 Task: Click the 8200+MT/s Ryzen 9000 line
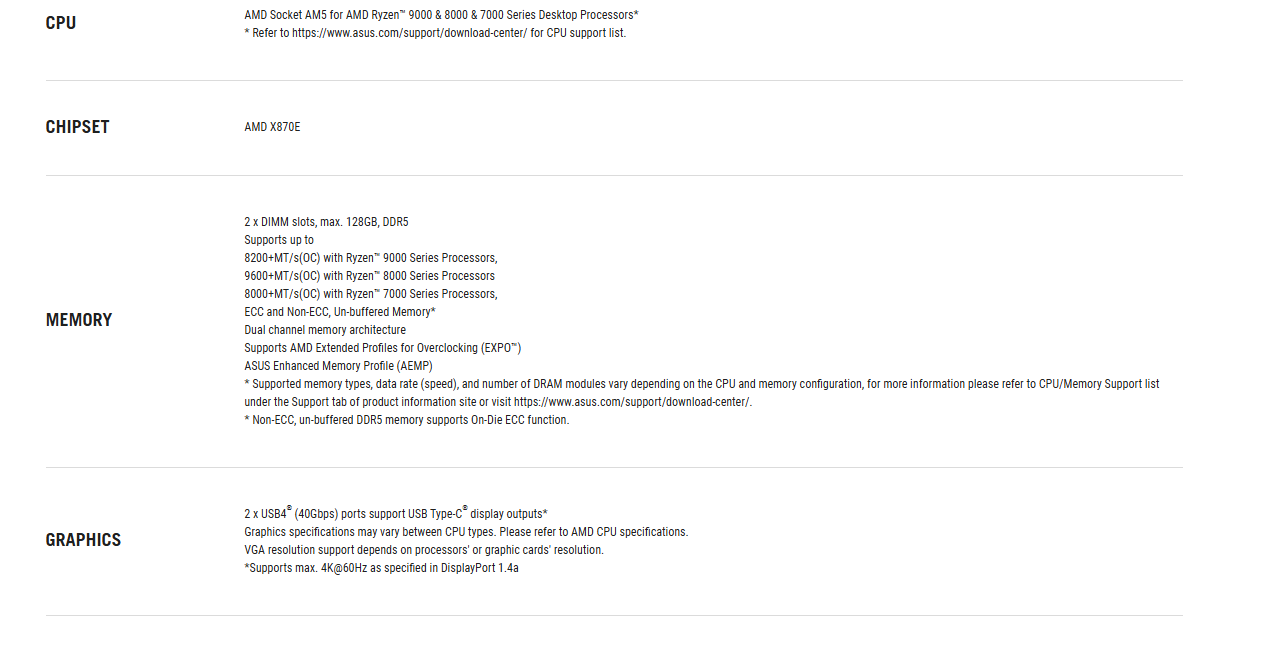[x=370, y=258]
